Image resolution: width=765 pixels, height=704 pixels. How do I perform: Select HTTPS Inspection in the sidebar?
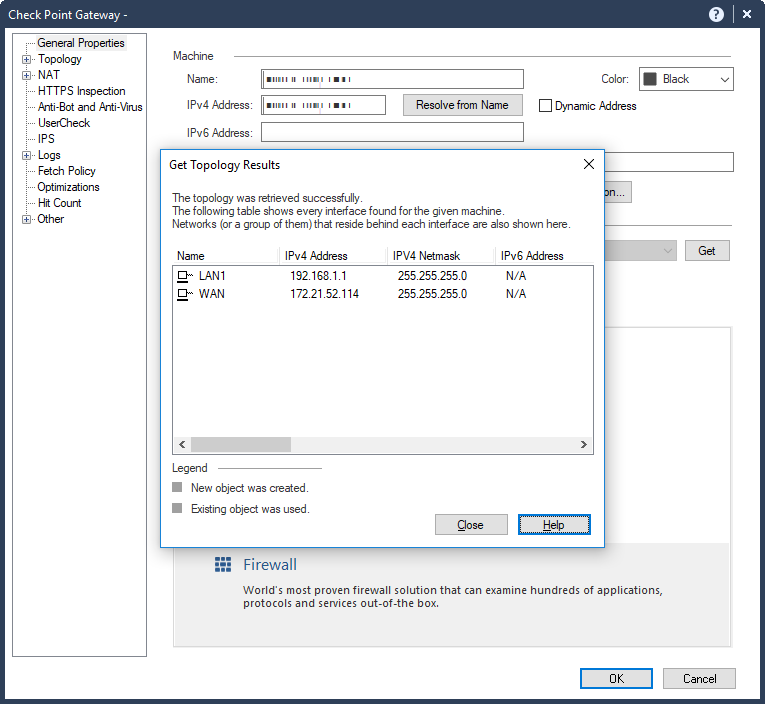pos(81,91)
